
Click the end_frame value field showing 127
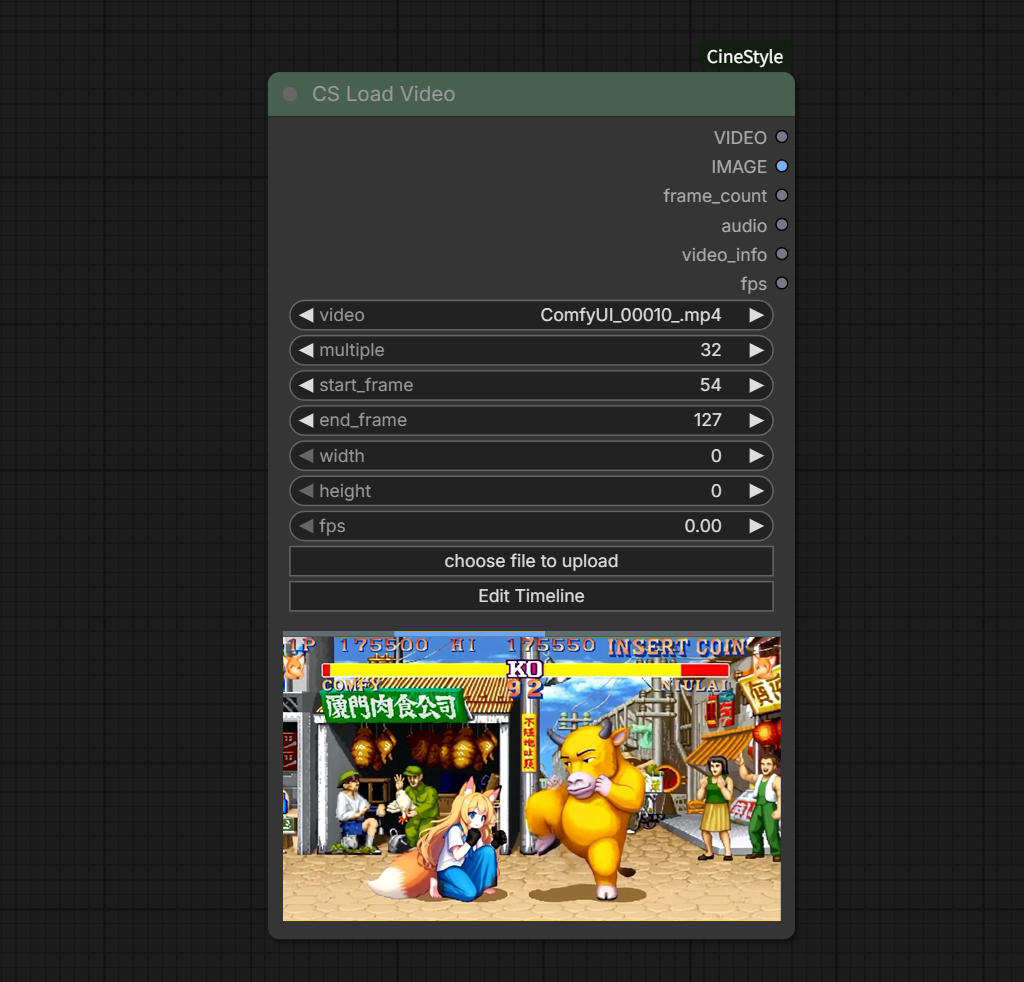(x=531, y=420)
